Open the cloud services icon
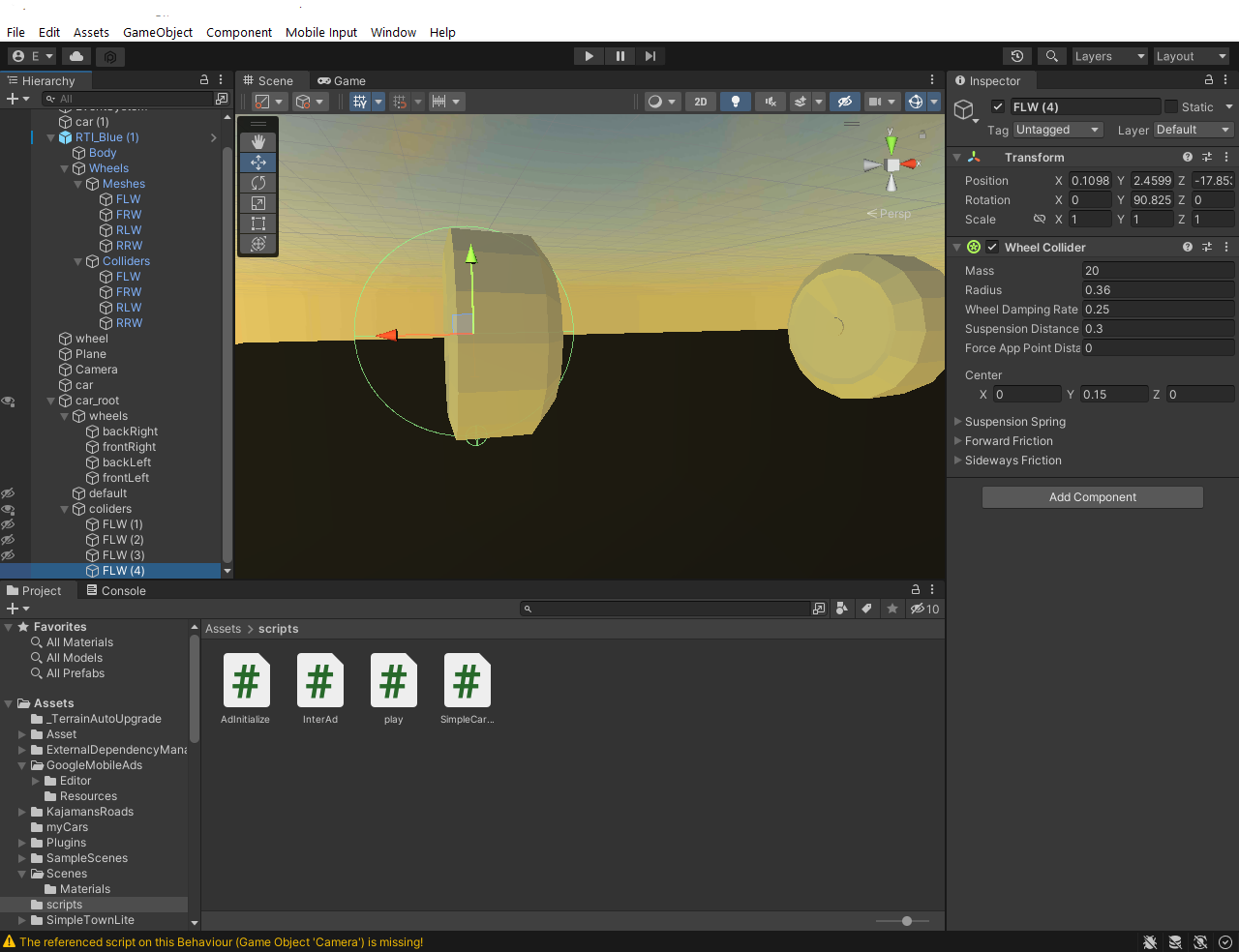The height and width of the screenshot is (952, 1239). coord(76,56)
